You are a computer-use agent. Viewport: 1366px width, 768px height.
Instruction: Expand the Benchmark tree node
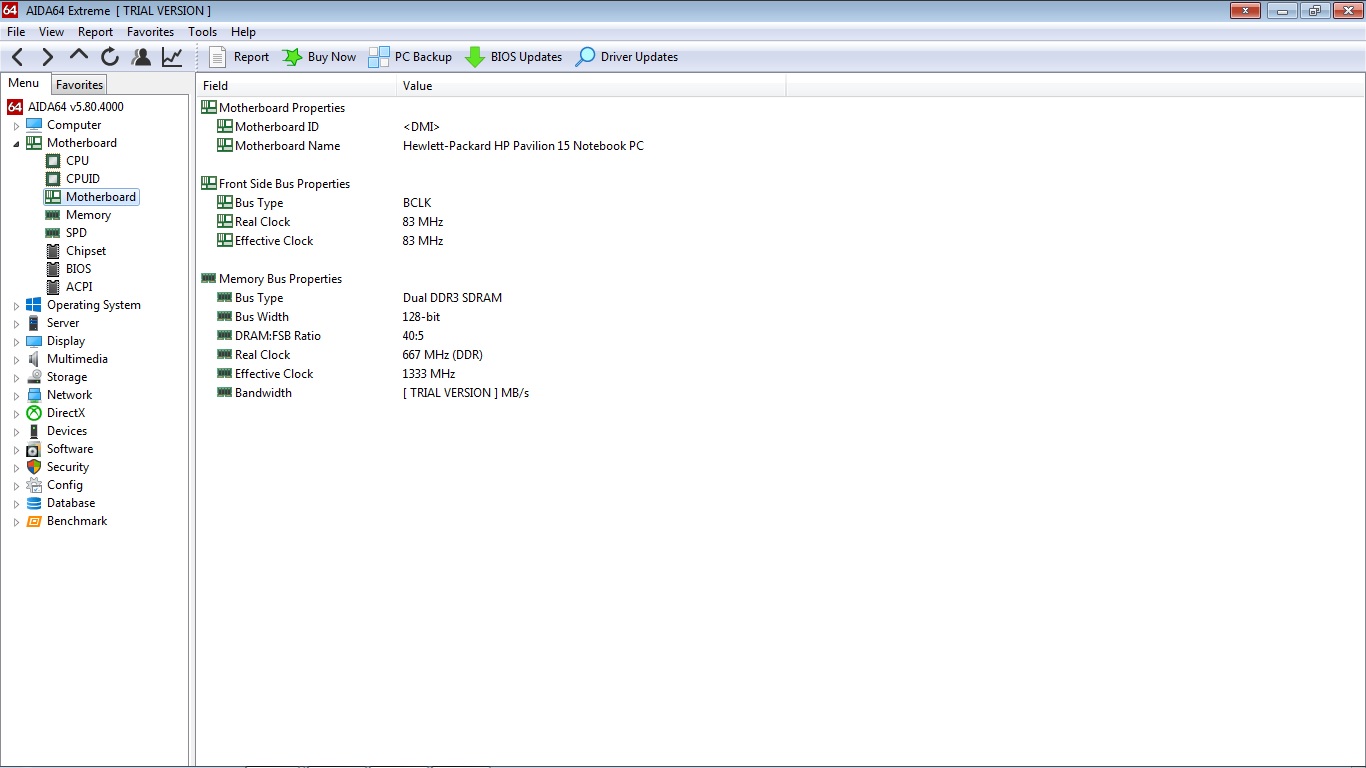(x=16, y=522)
